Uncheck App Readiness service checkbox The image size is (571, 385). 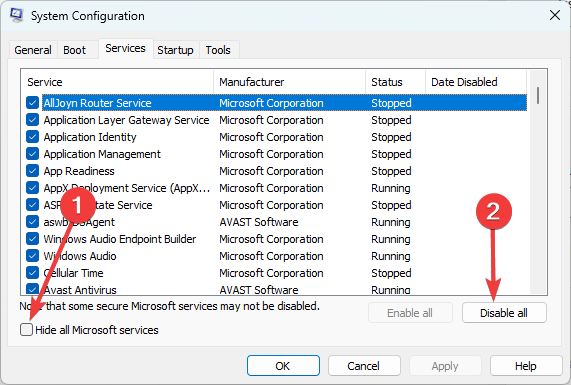[x=32, y=171]
